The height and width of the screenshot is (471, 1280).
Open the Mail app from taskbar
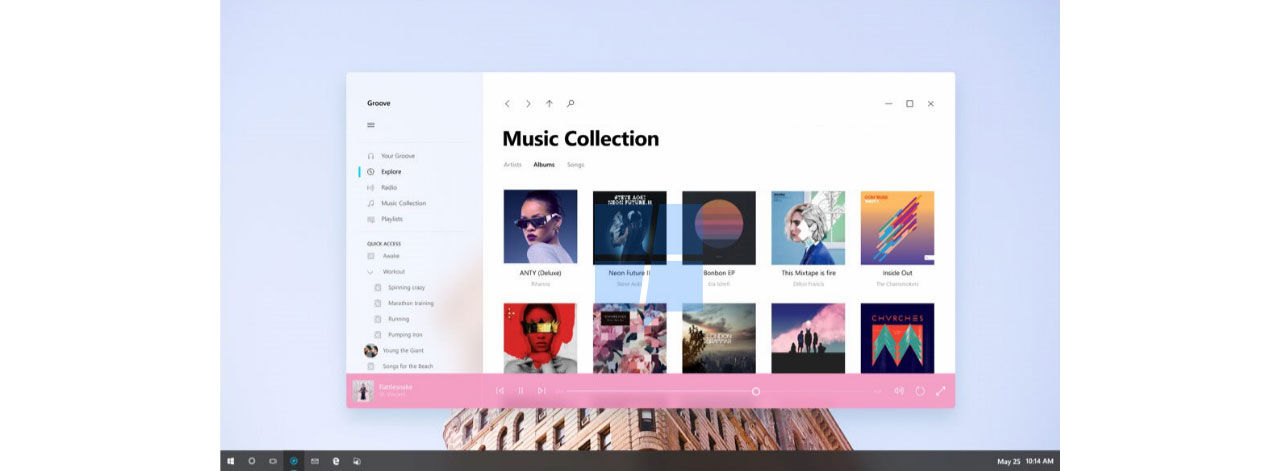314,461
